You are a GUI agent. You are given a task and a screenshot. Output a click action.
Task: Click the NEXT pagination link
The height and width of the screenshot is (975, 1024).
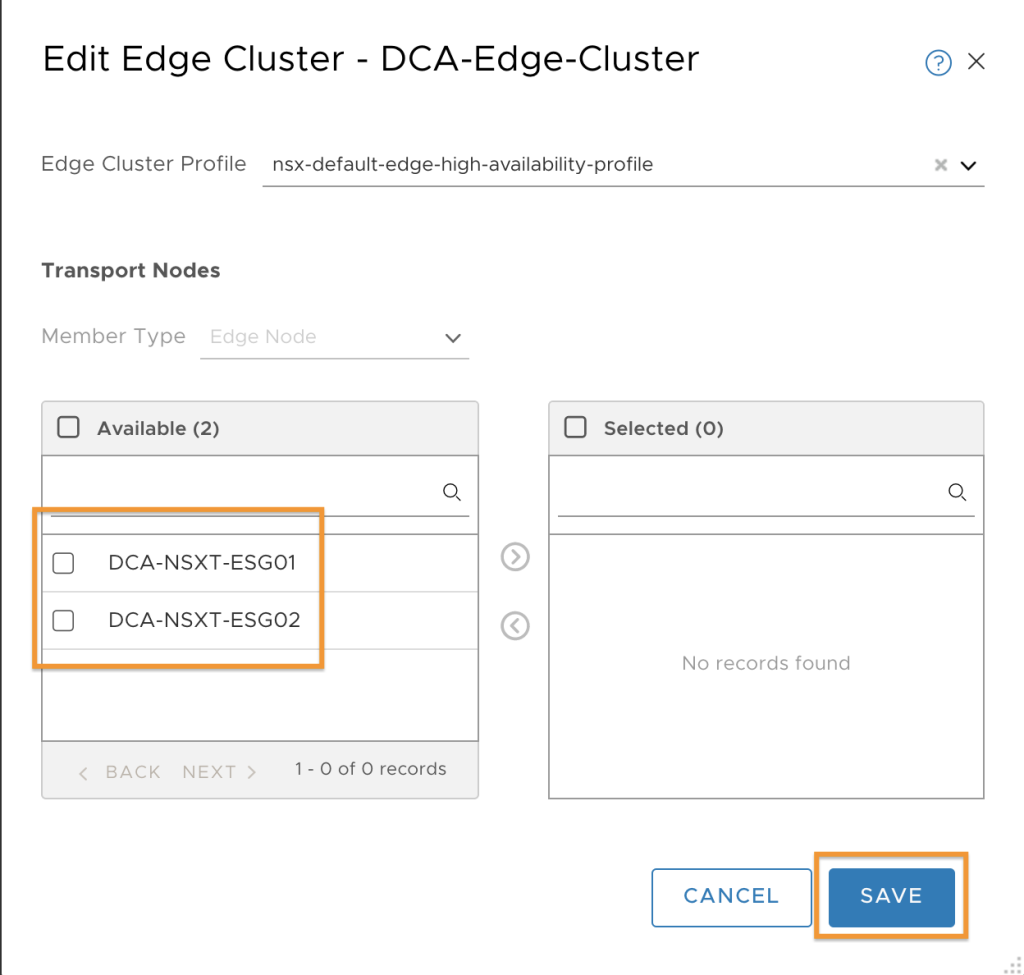tap(219, 772)
